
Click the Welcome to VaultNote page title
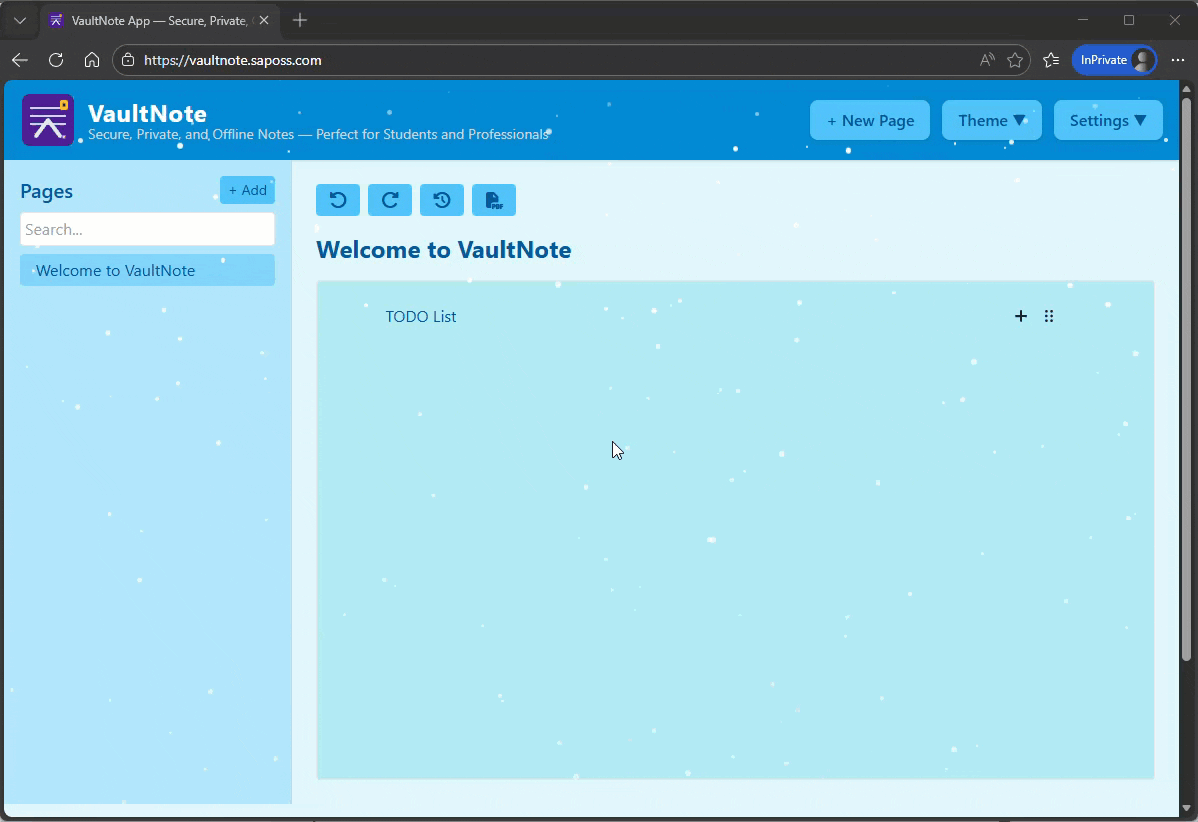pyautogui.click(x=444, y=250)
